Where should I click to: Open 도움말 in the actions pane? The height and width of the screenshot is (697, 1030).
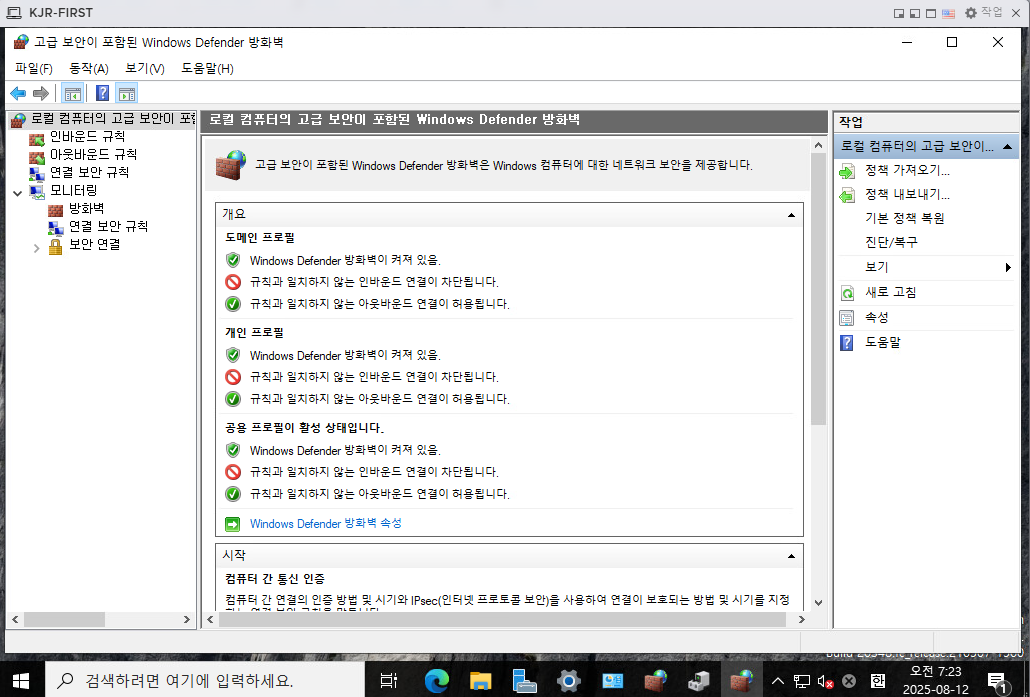(883, 342)
